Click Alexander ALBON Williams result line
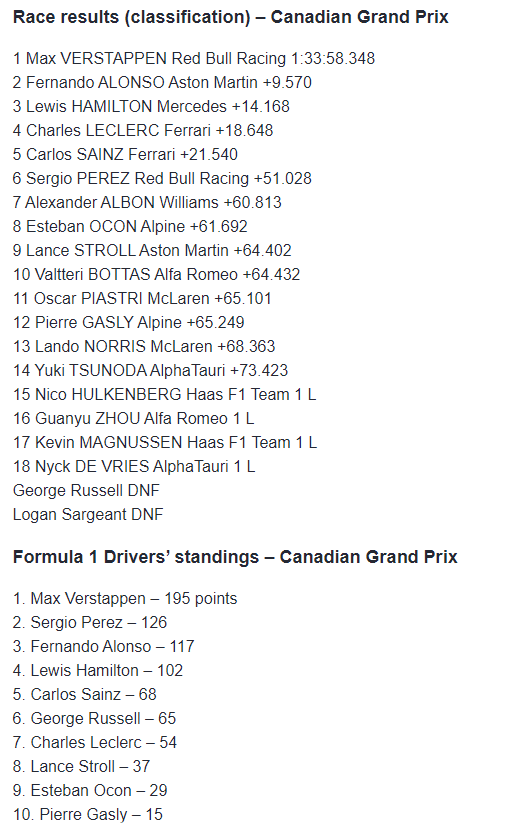The image size is (505, 826). (x=147, y=202)
